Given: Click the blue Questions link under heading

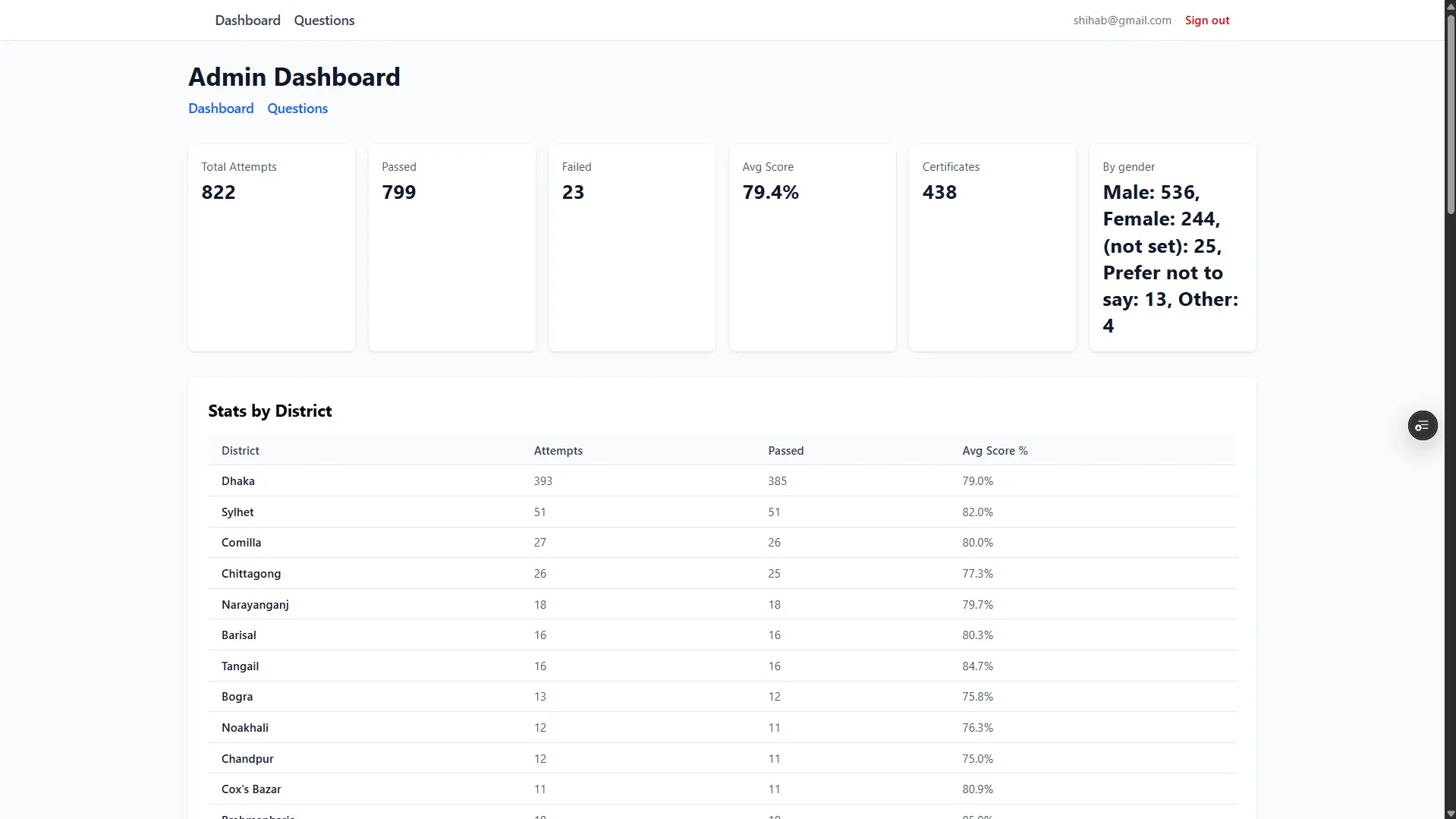Looking at the screenshot, I should [x=297, y=109].
